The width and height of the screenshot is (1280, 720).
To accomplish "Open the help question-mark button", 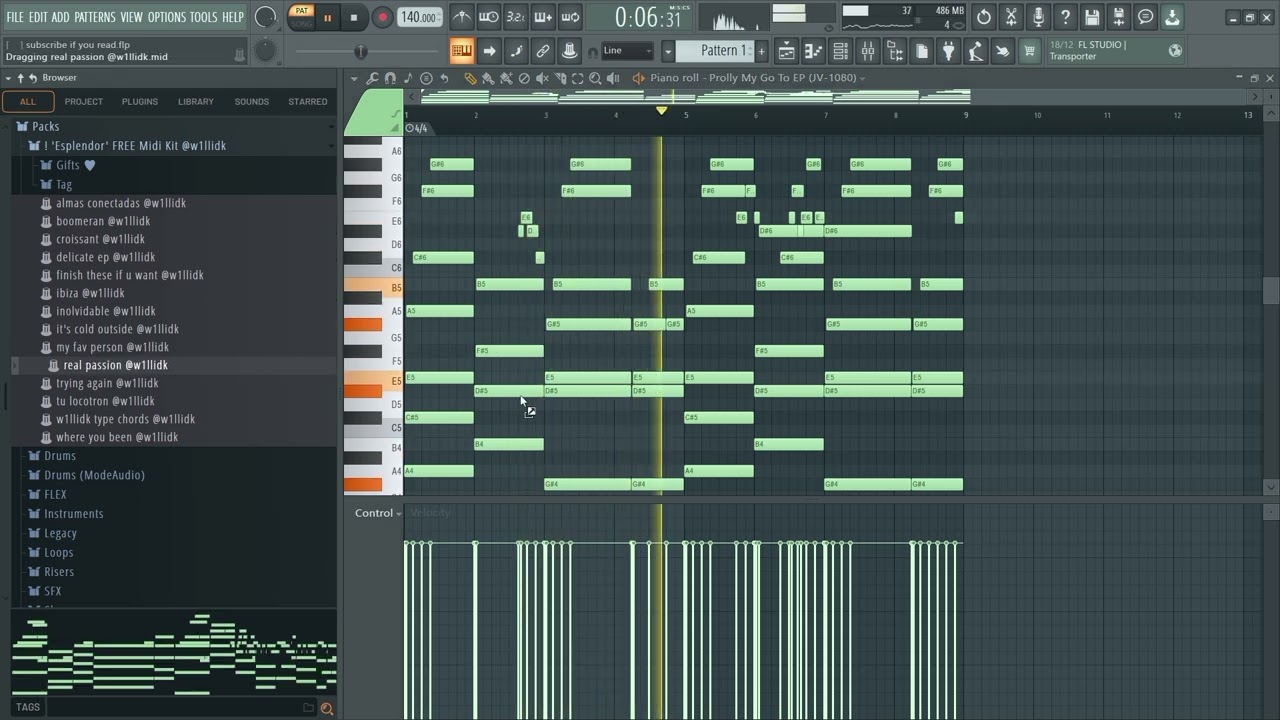I will 1065,17.
